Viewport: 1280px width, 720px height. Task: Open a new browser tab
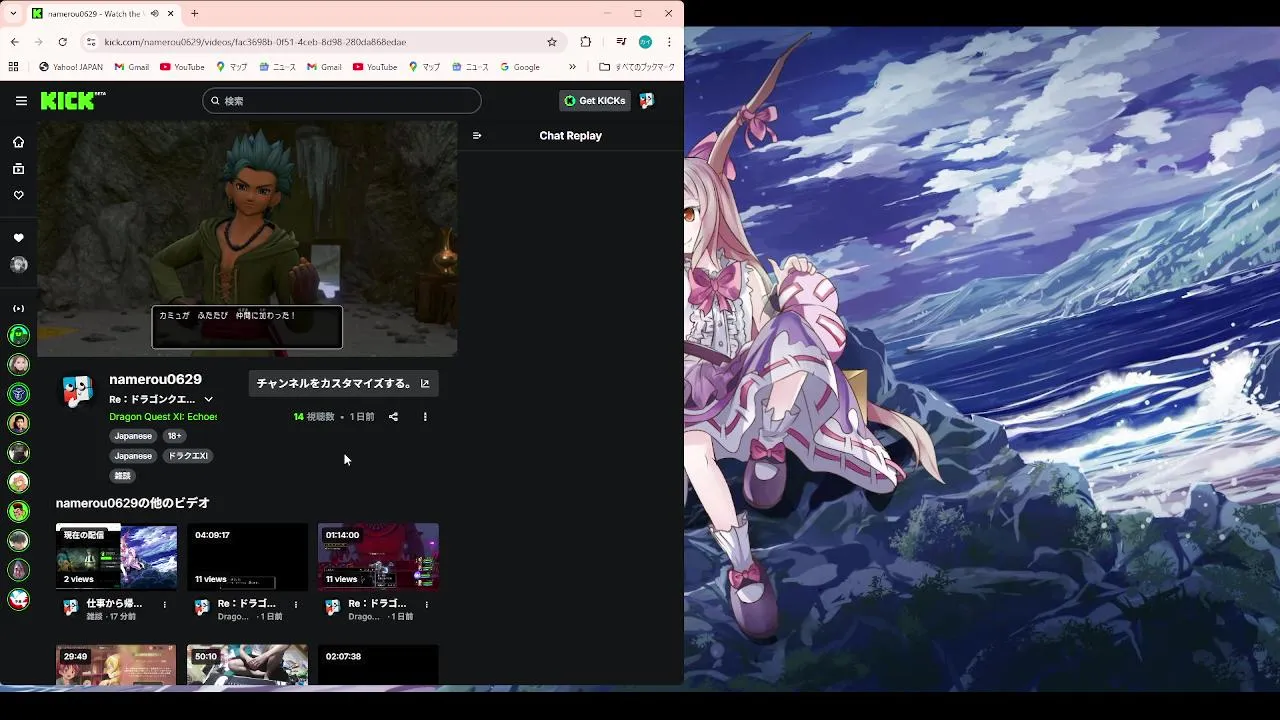[x=195, y=14]
